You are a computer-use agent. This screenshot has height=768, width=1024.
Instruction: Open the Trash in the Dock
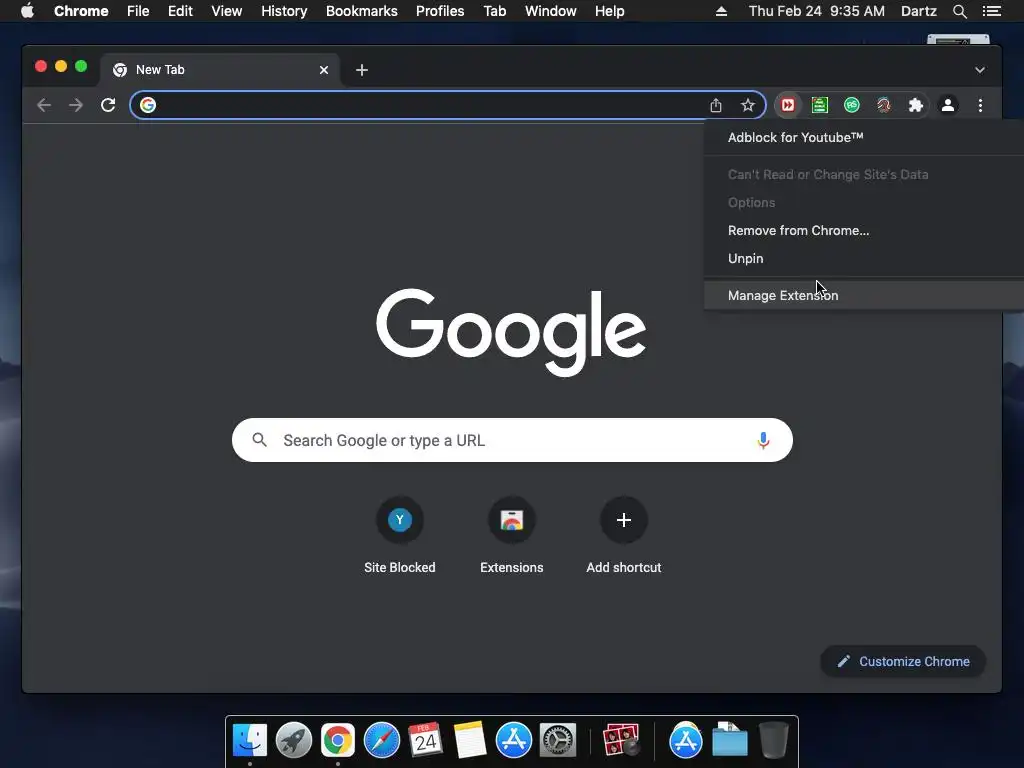tap(773, 740)
